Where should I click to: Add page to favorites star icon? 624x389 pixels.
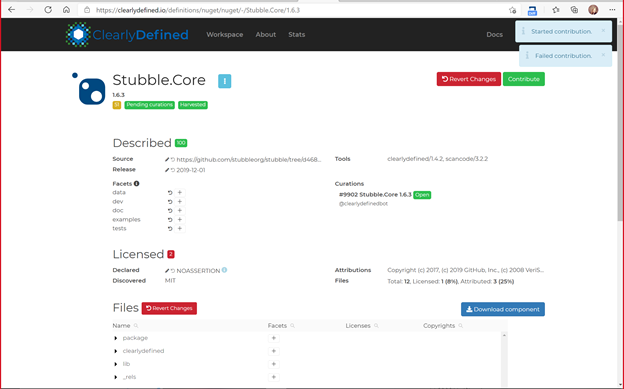(x=513, y=10)
